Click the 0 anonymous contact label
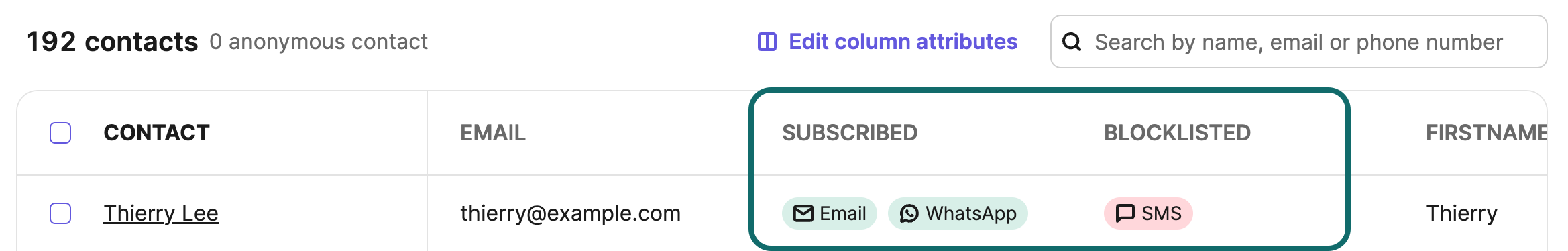Image resolution: width=1568 pixels, height=251 pixels. point(319,42)
